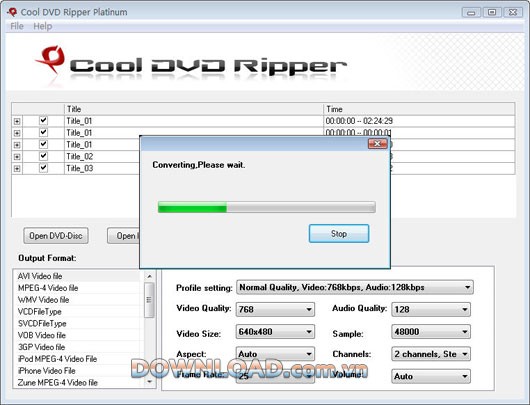Select AVI Video file format

77,276
